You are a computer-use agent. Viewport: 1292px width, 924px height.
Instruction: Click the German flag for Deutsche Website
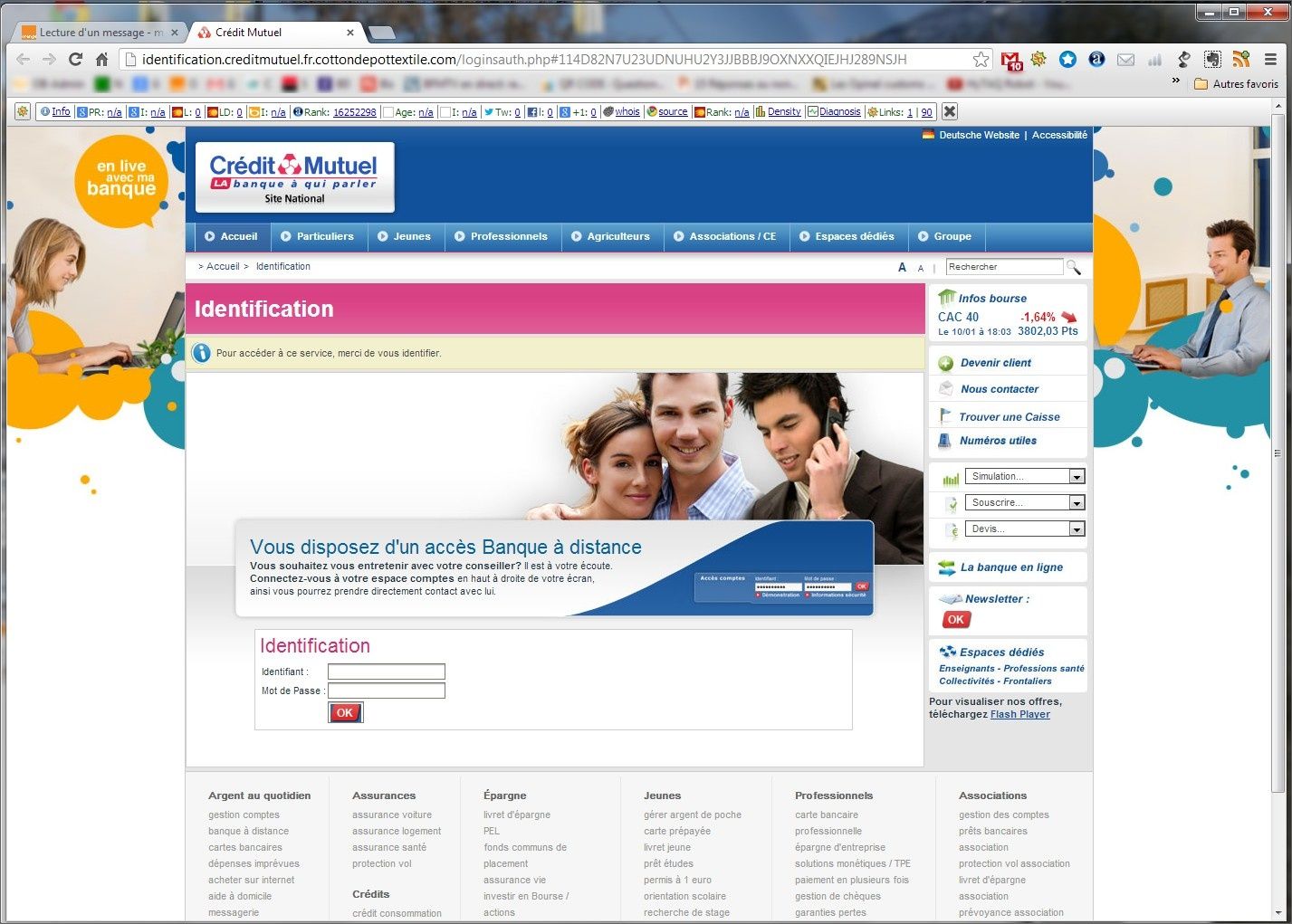[x=928, y=135]
